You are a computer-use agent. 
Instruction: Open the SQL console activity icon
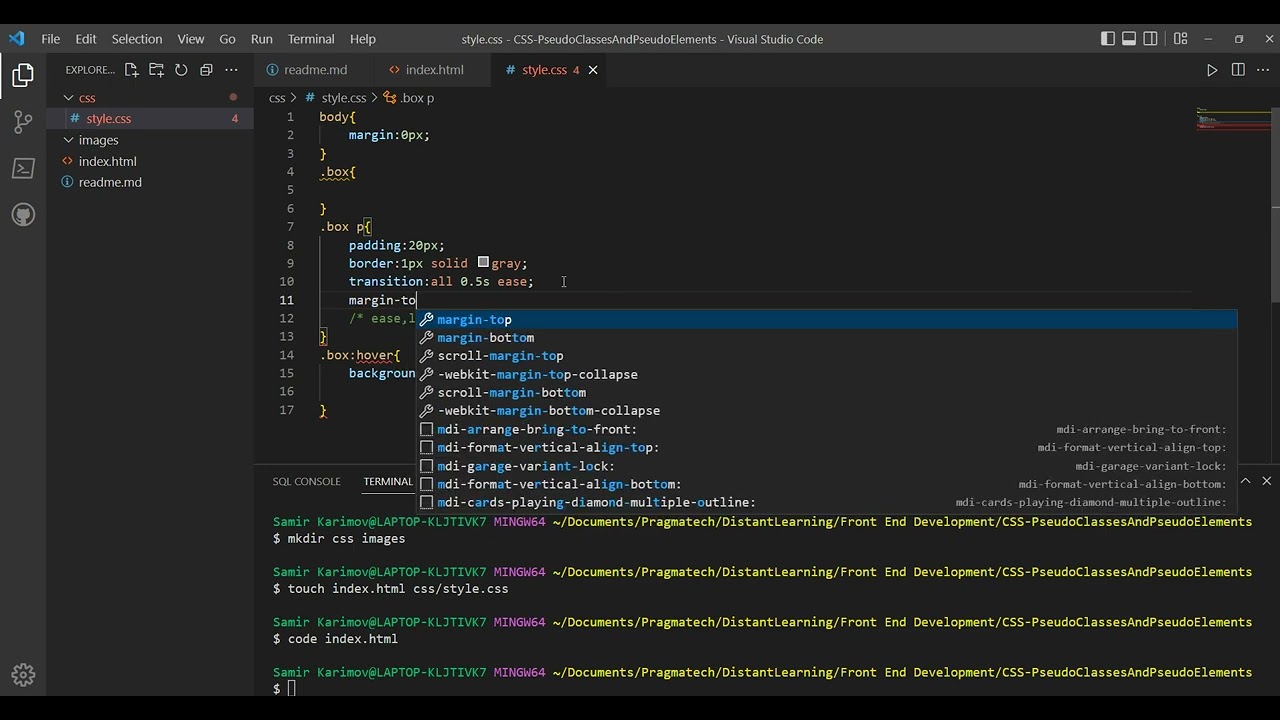(23, 168)
